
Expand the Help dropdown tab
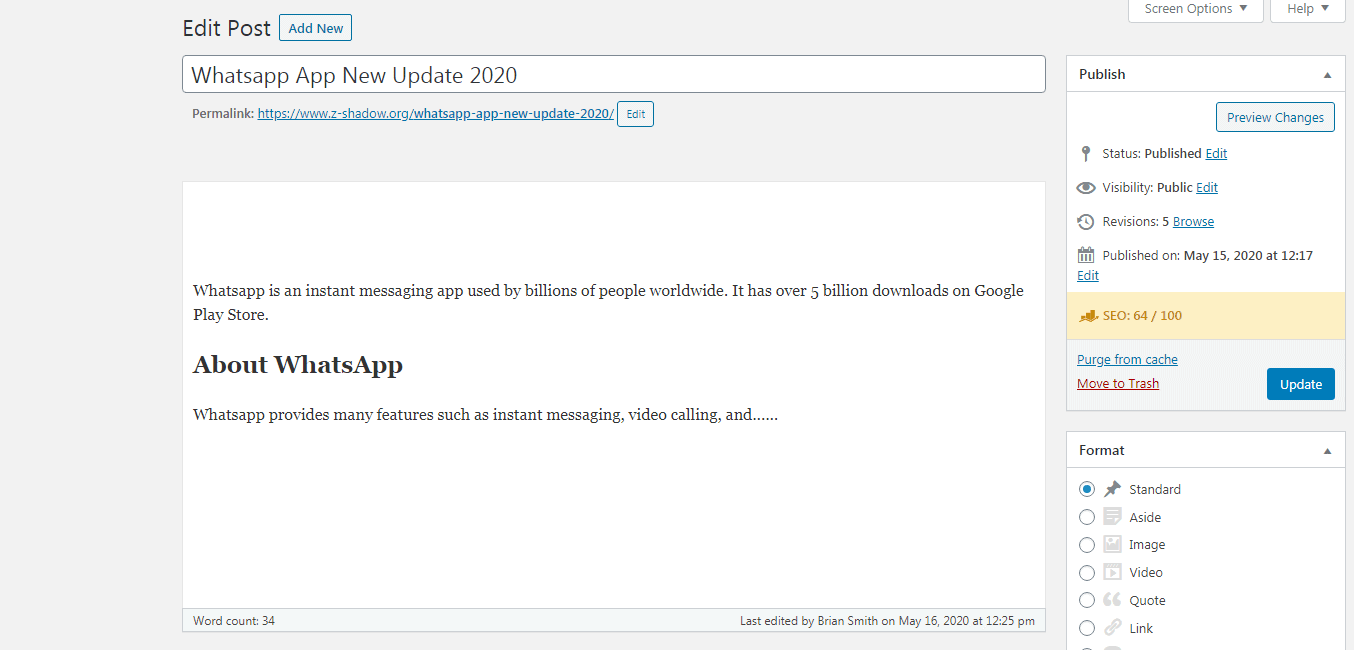pyautogui.click(x=1308, y=9)
